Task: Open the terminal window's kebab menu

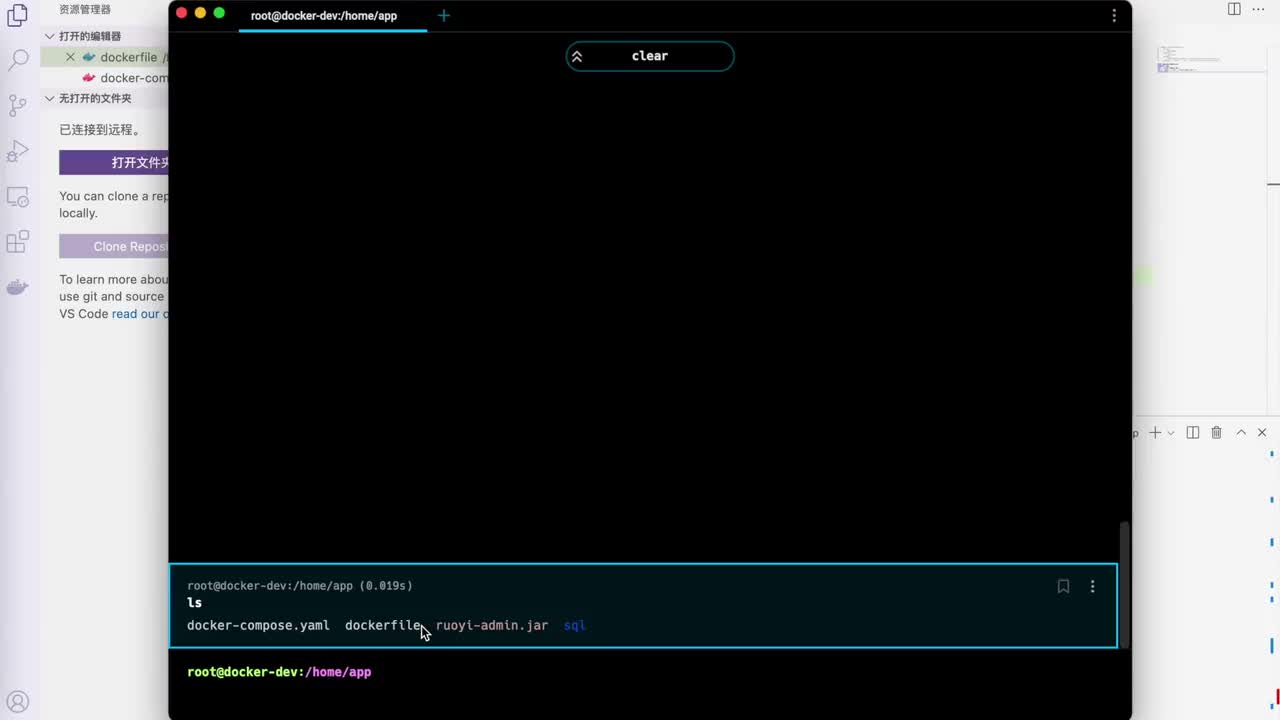Action: [1114, 15]
